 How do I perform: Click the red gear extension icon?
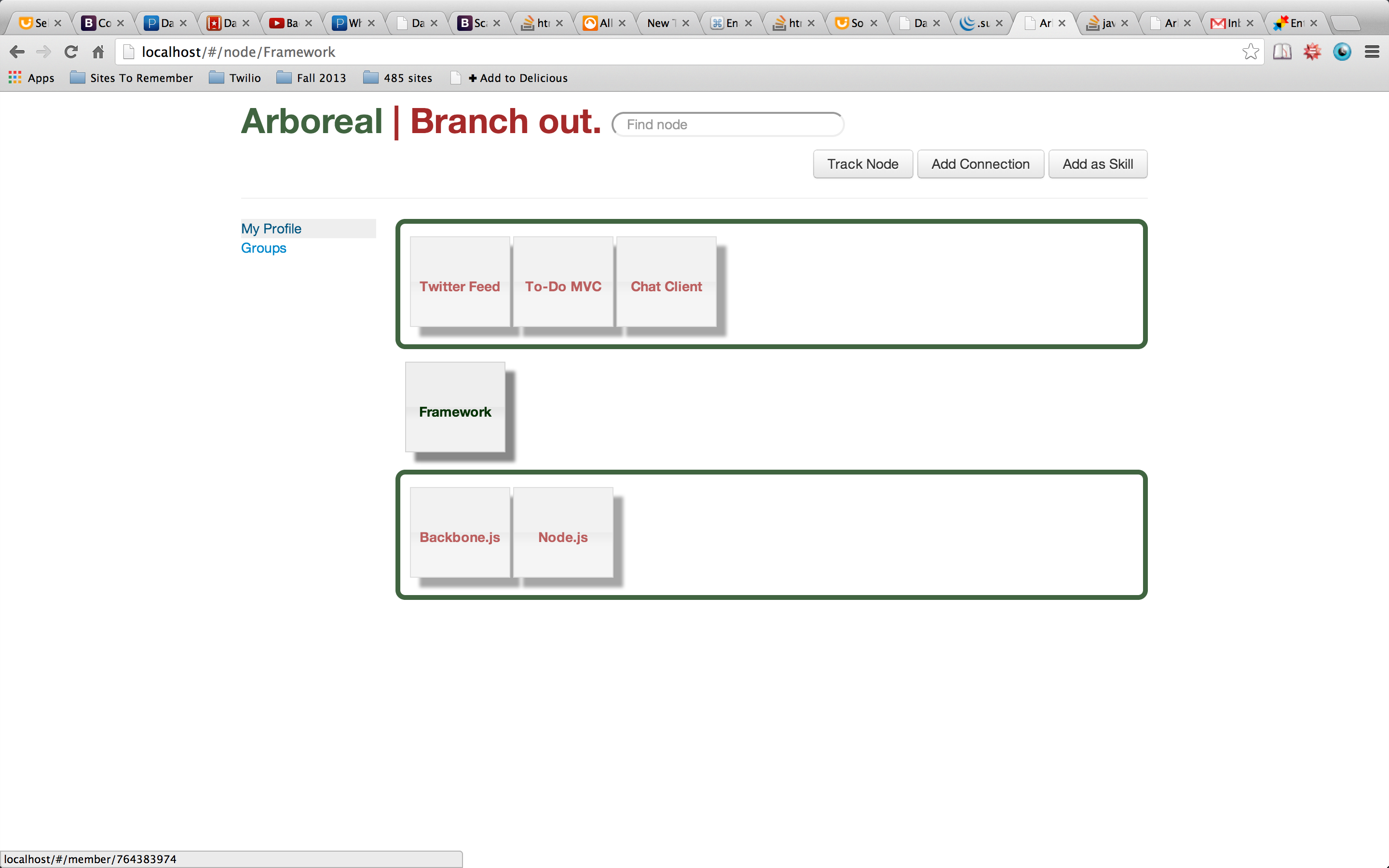(x=1312, y=52)
